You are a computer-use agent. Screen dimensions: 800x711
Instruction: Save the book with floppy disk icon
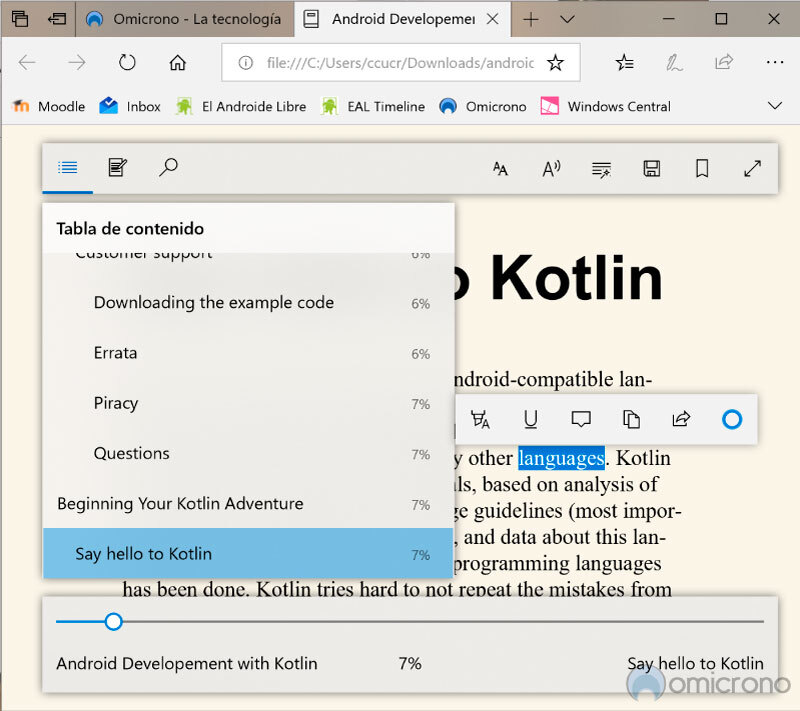[652, 168]
